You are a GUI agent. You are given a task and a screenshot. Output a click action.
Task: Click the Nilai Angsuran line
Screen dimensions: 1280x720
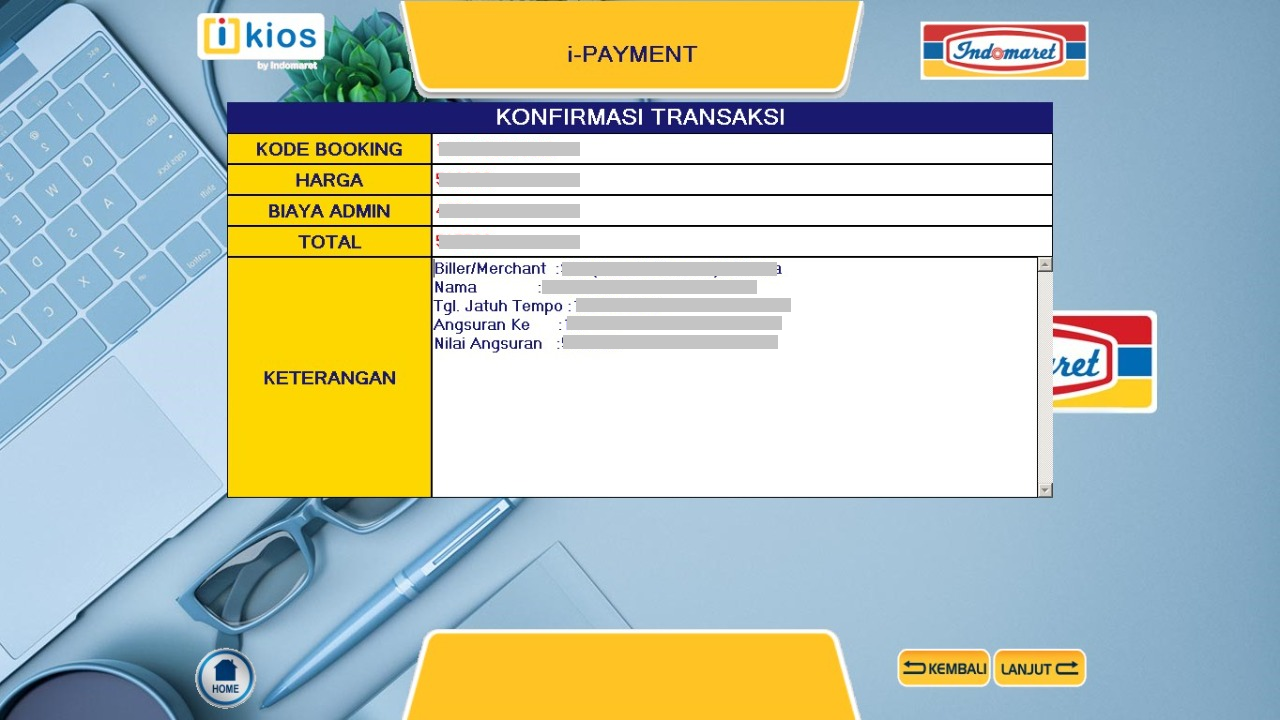[x=606, y=343]
